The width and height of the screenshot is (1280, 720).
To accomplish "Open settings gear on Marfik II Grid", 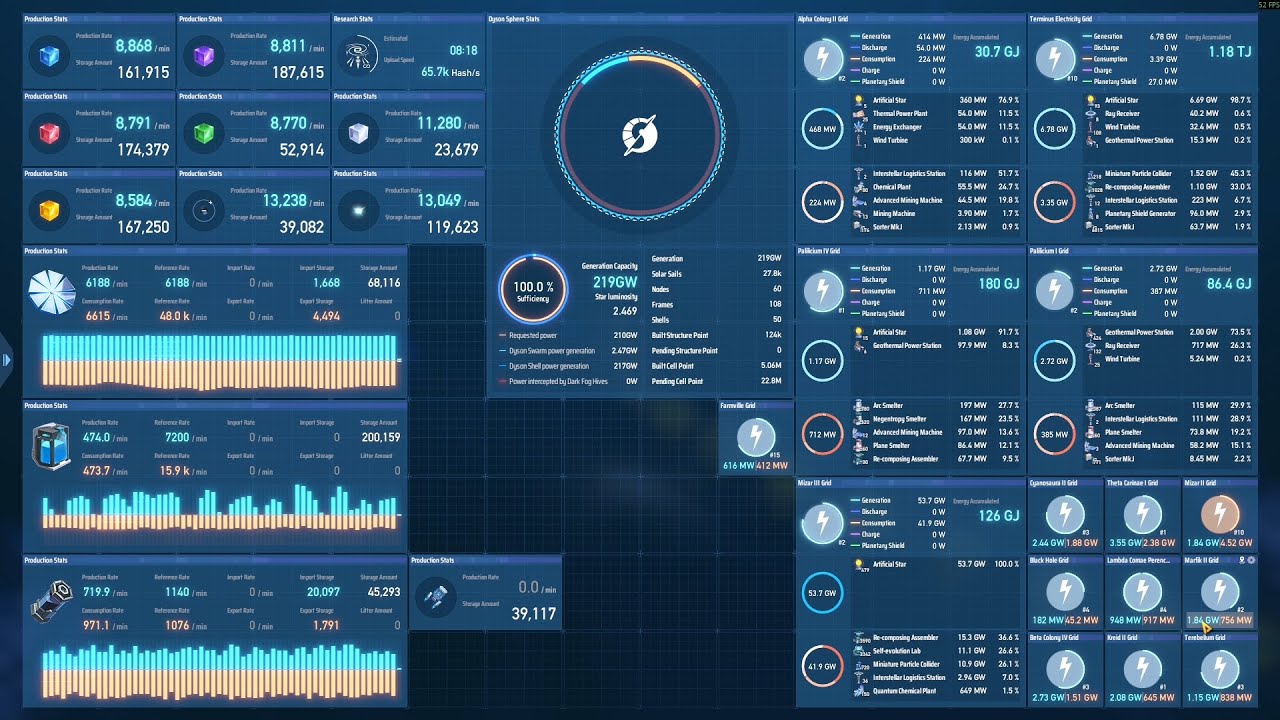I will click(1250, 561).
